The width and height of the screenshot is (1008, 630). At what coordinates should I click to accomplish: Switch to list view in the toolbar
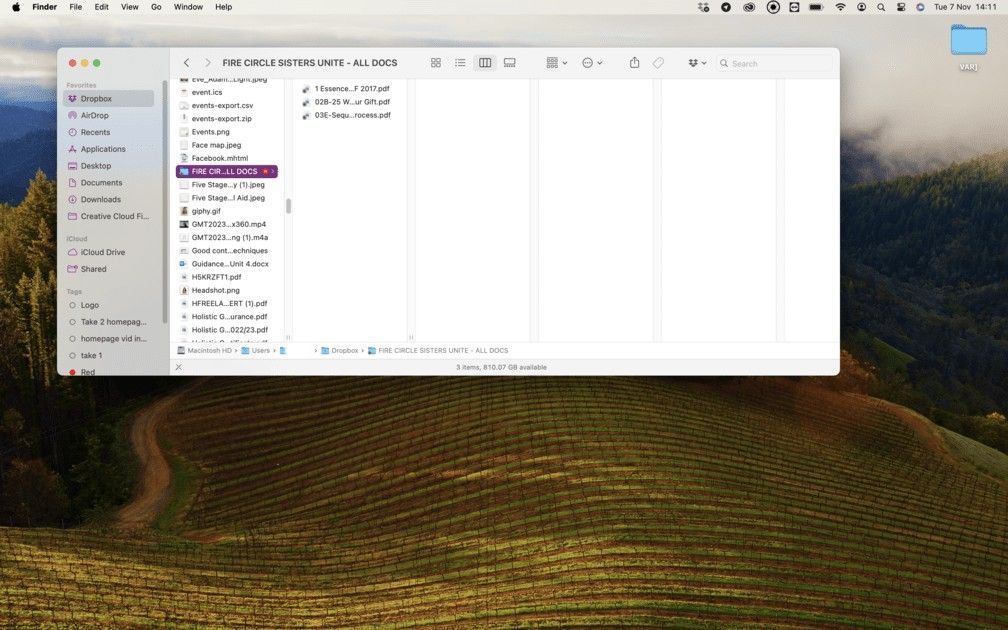click(460, 62)
